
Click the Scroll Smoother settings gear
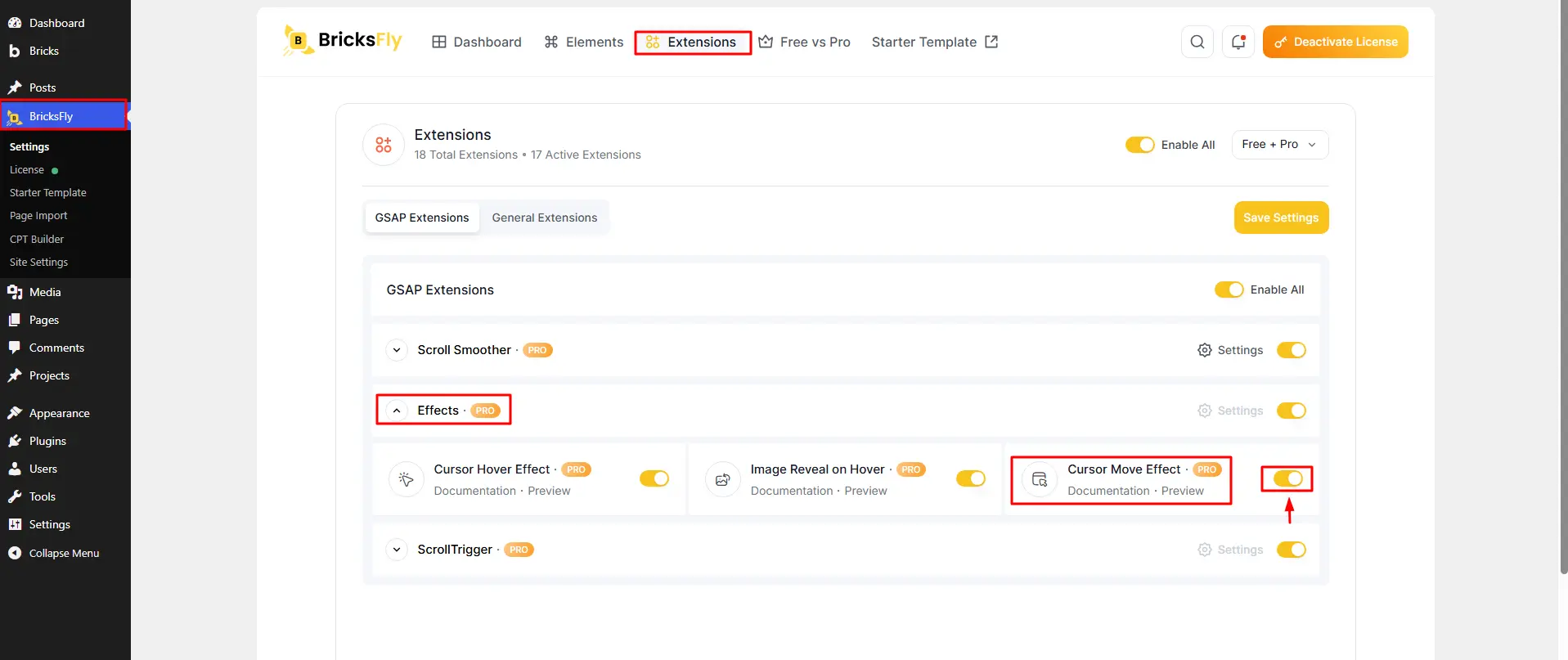coord(1204,350)
